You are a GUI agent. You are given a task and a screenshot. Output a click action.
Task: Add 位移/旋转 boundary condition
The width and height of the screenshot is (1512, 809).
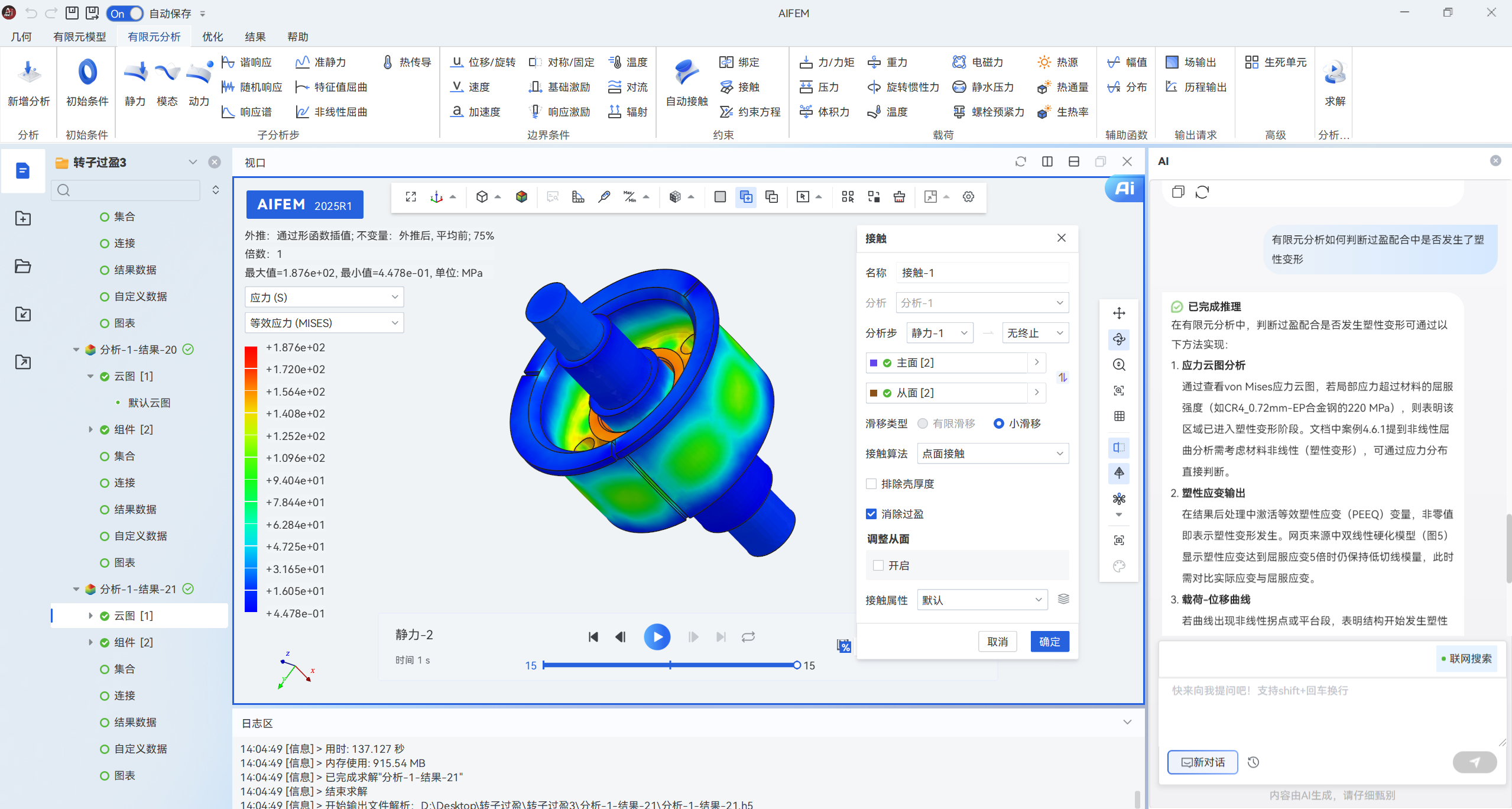[x=483, y=62]
